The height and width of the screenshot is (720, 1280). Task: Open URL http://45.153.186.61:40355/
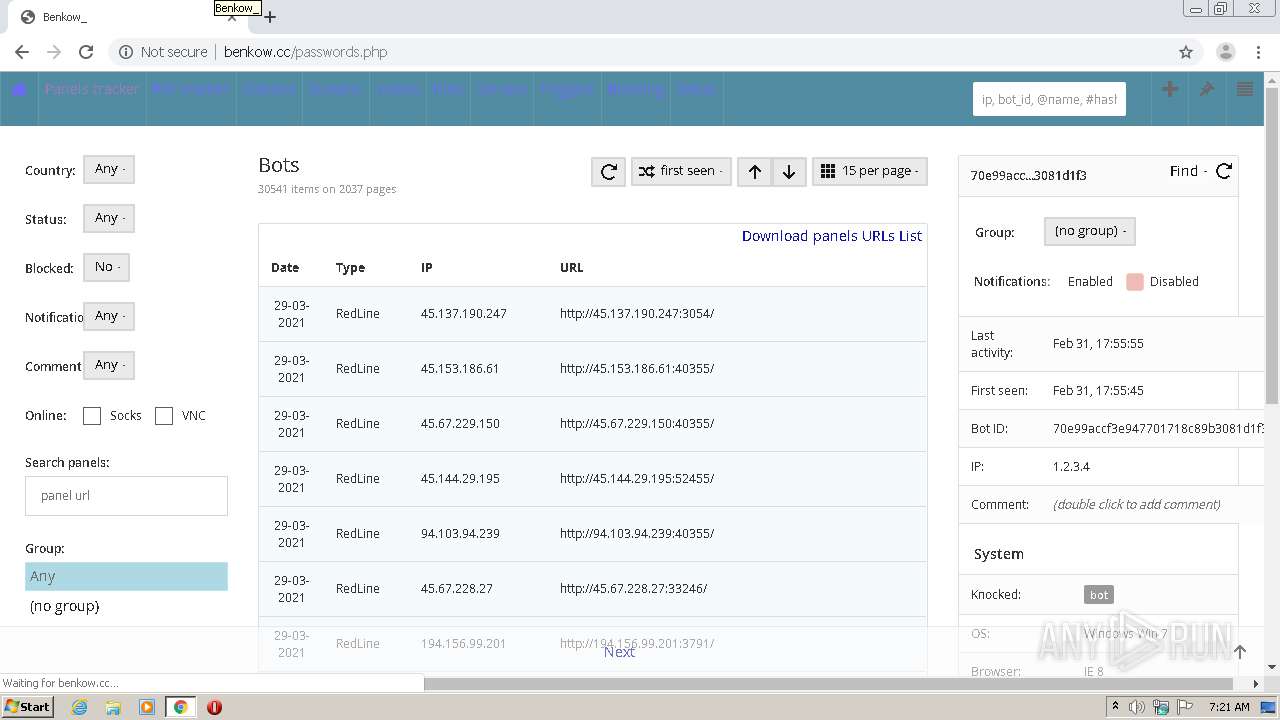637,368
